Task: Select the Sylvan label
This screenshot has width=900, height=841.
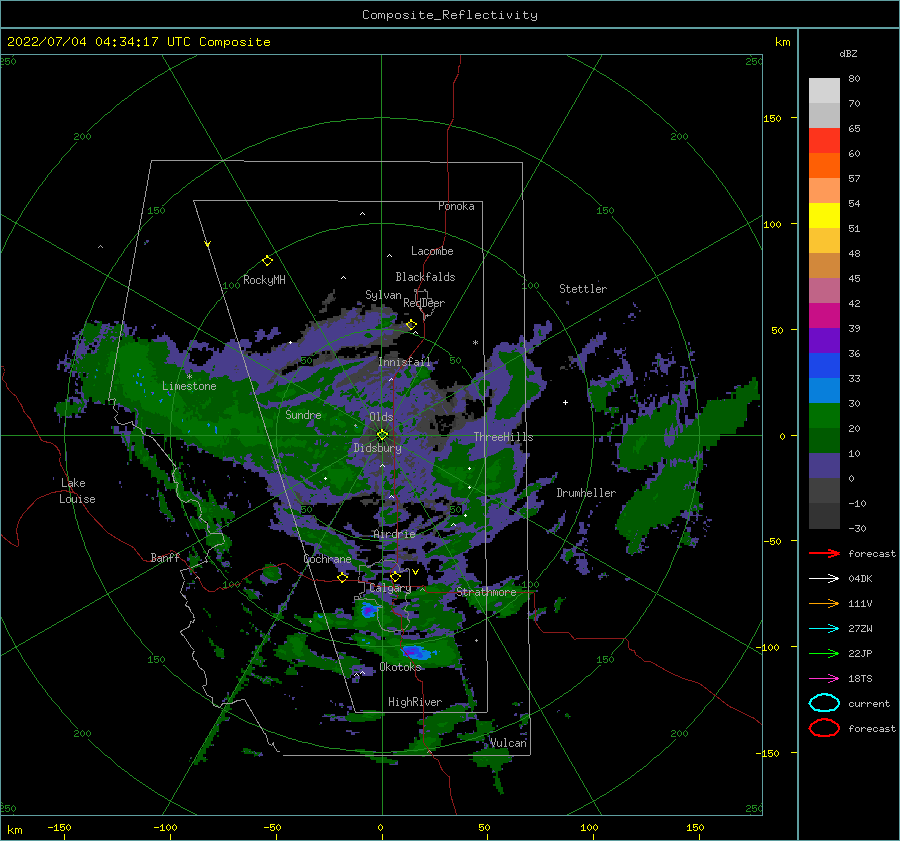Action: tap(383, 295)
